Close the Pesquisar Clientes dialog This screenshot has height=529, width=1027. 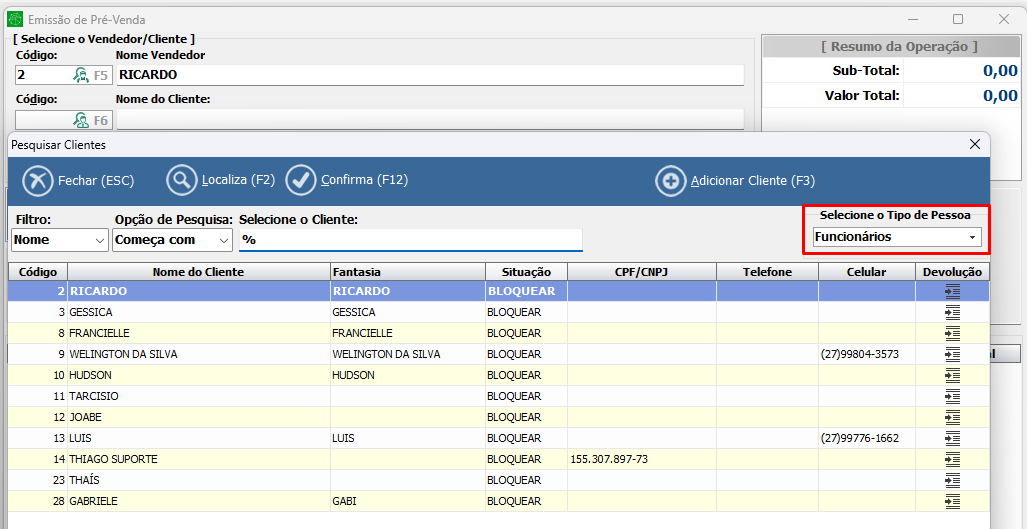pyautogui.click(x=975, y=144)
